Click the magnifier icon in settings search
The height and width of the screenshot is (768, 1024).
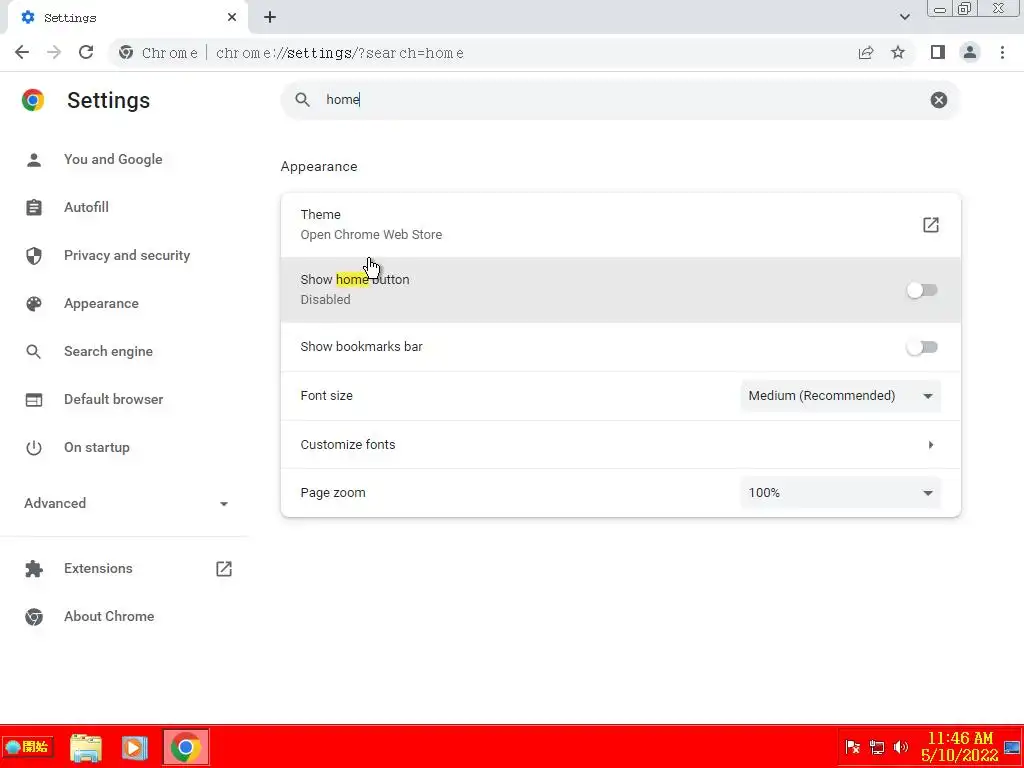302,100
